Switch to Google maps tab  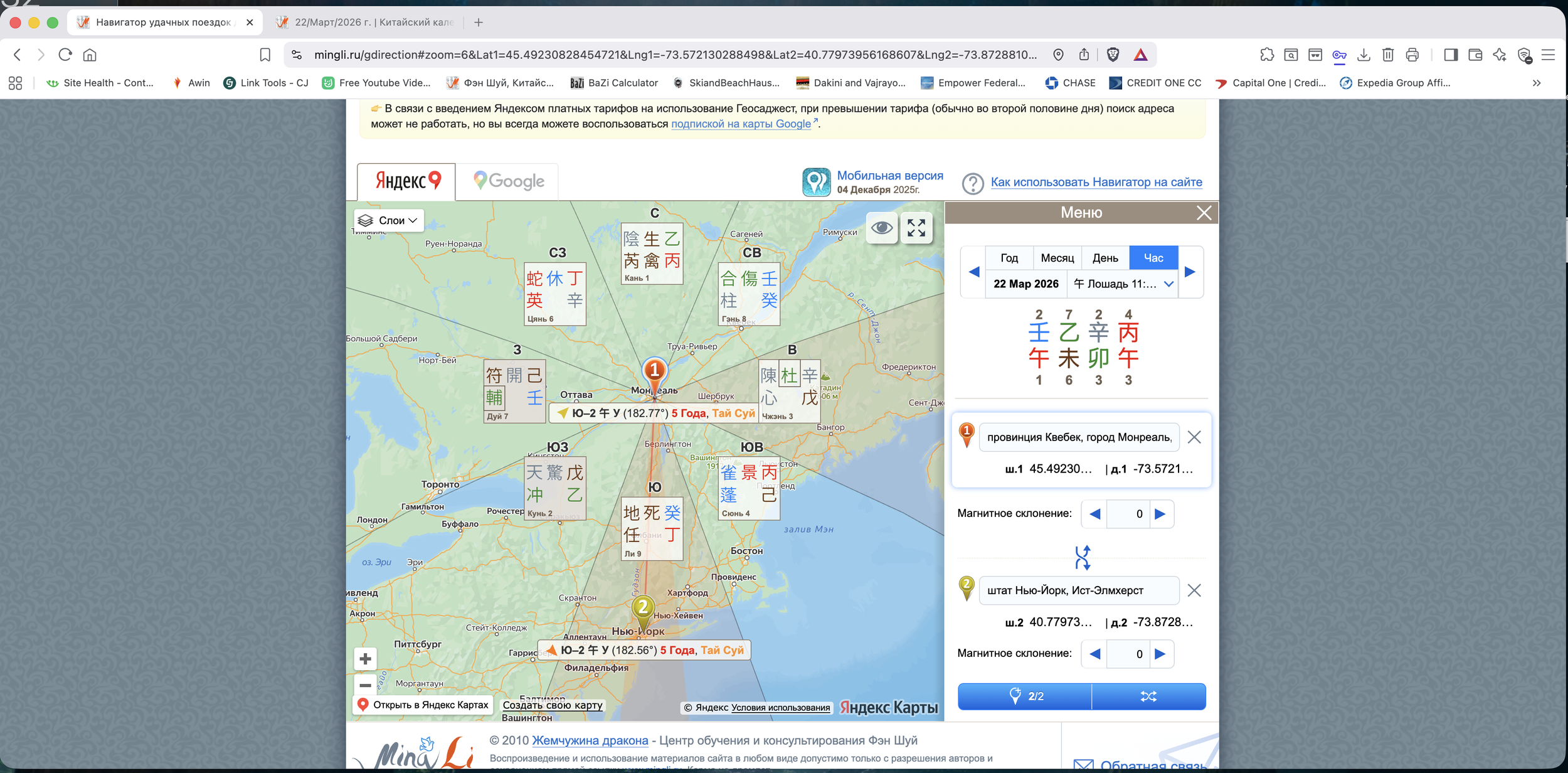[507, 181]
